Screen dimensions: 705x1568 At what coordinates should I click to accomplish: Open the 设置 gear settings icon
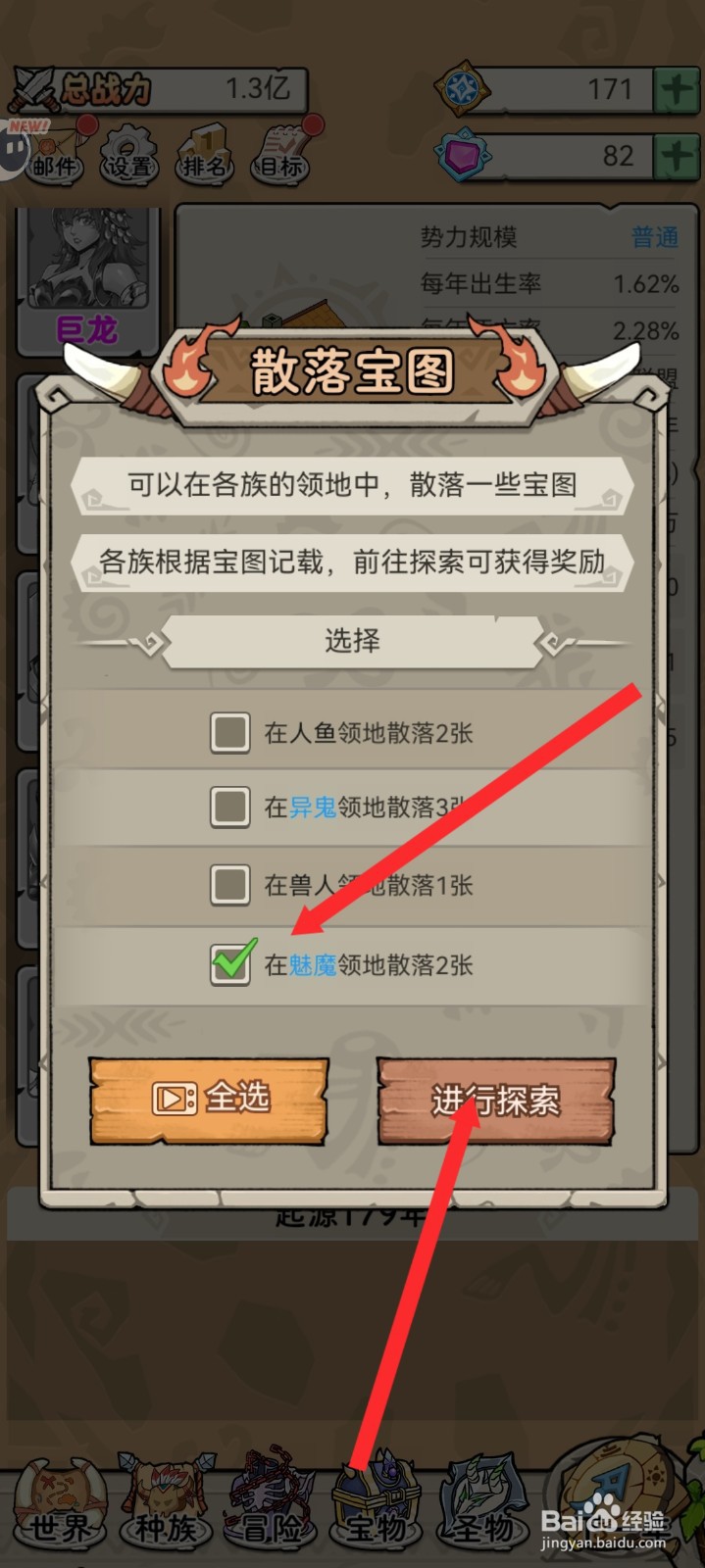coord(129,152)
